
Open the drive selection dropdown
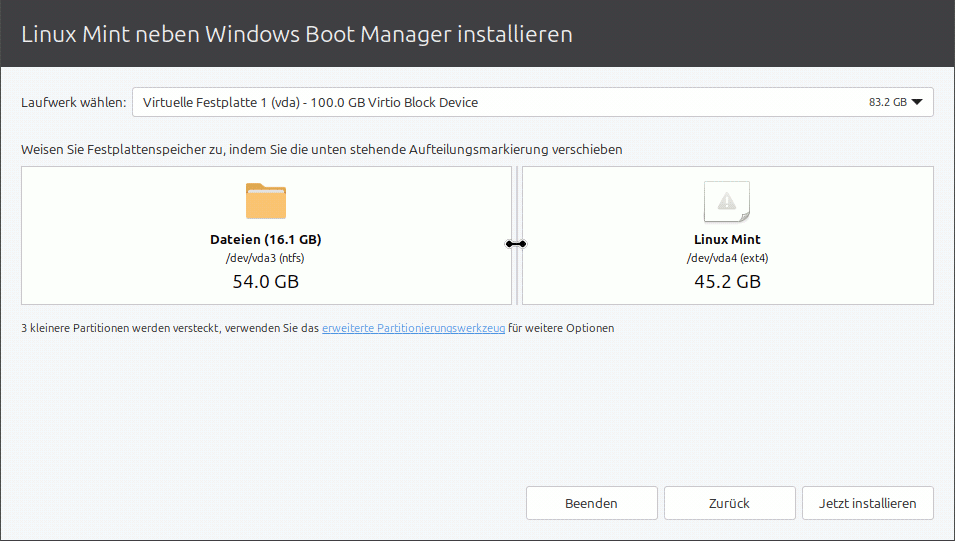click(532, 102)
